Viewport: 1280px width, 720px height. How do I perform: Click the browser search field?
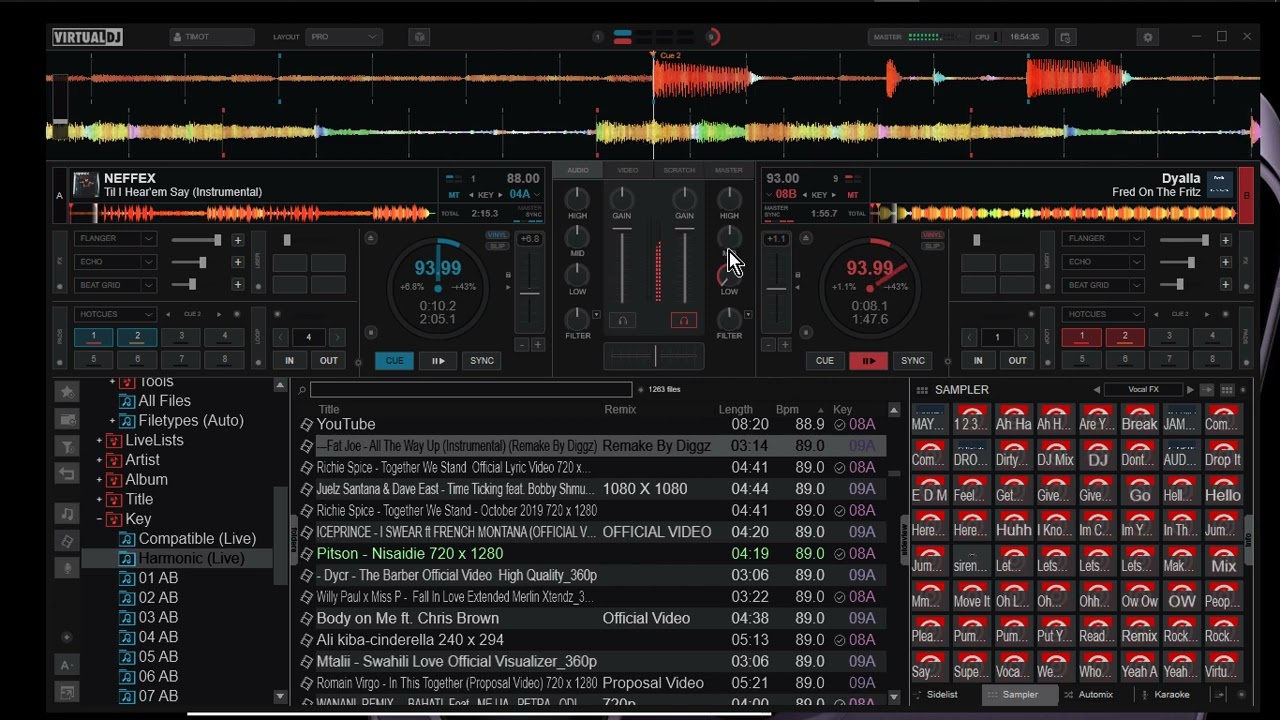(x=470, y=390)
